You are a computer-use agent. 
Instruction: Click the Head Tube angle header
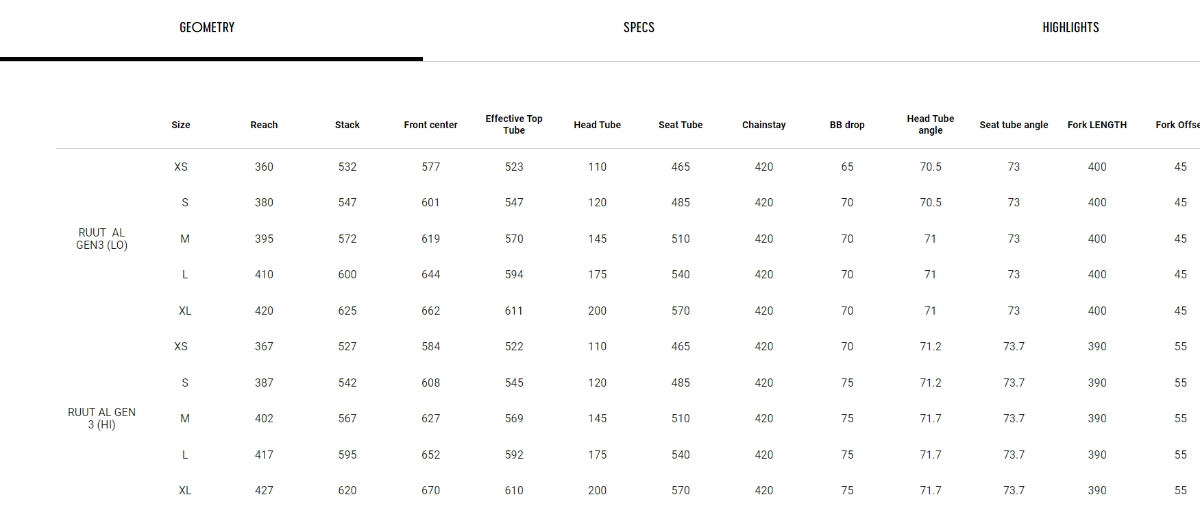(x=930, y=124)
